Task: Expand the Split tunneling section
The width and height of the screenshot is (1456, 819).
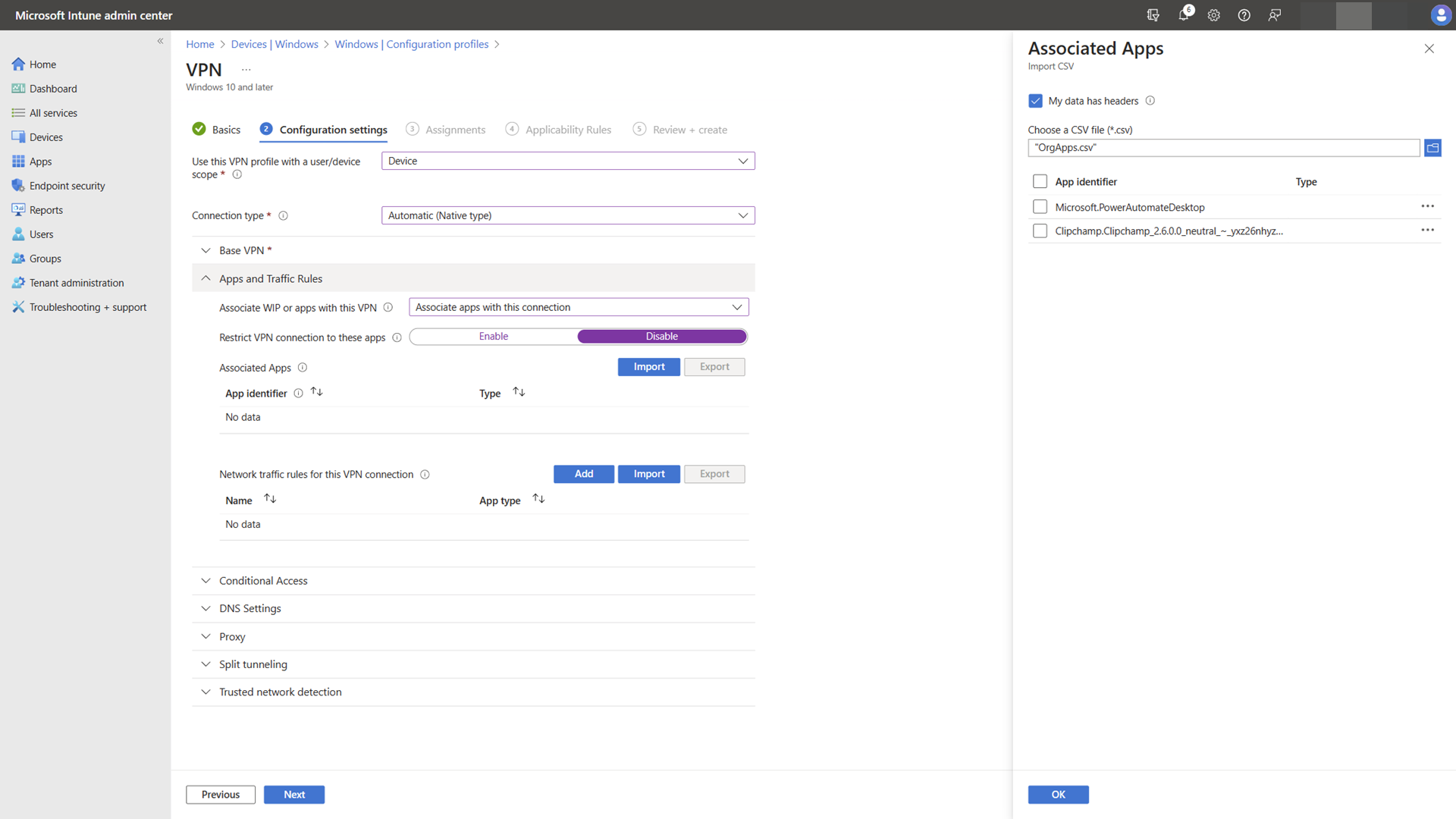Action: 253,664
